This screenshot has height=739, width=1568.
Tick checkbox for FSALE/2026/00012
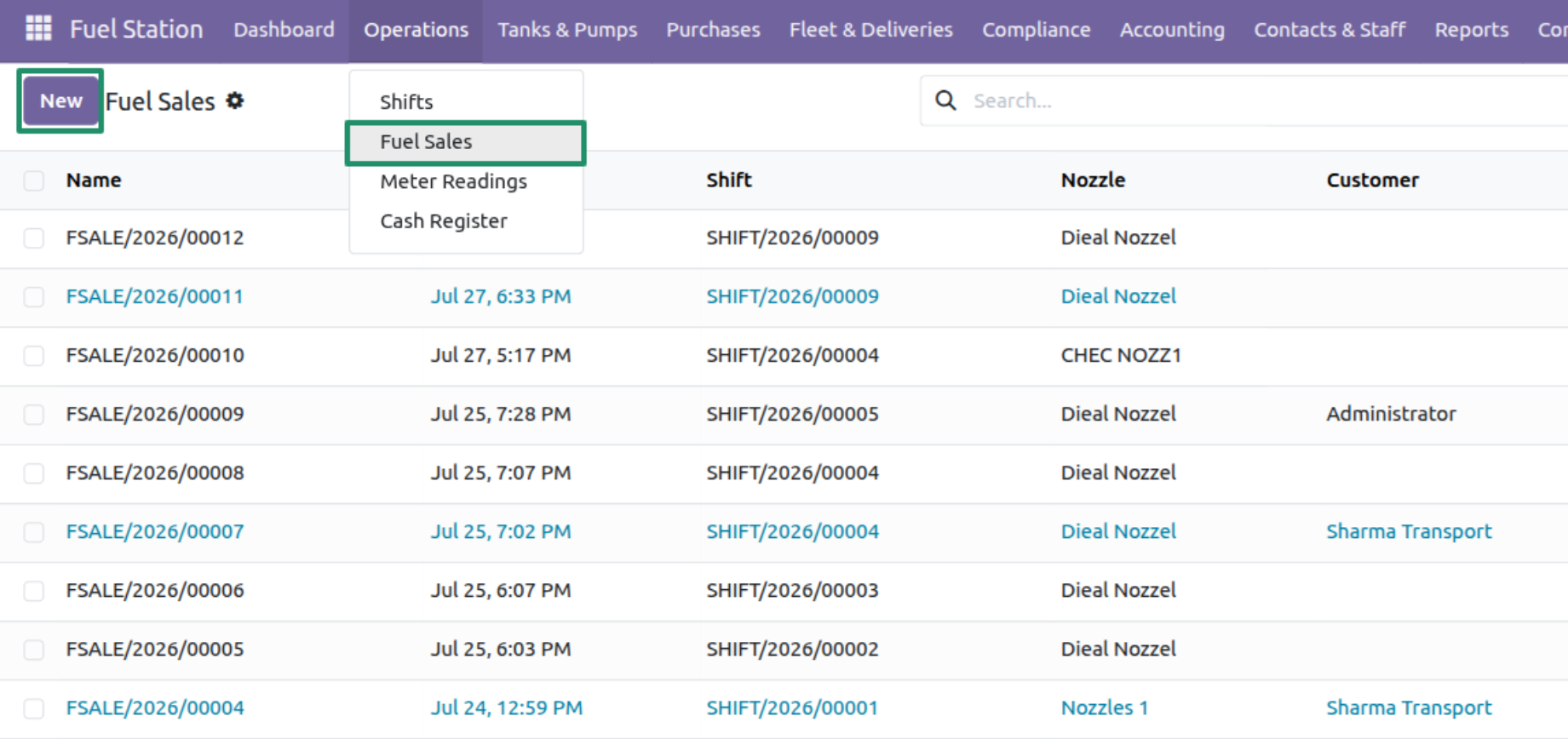coord(34,238)
